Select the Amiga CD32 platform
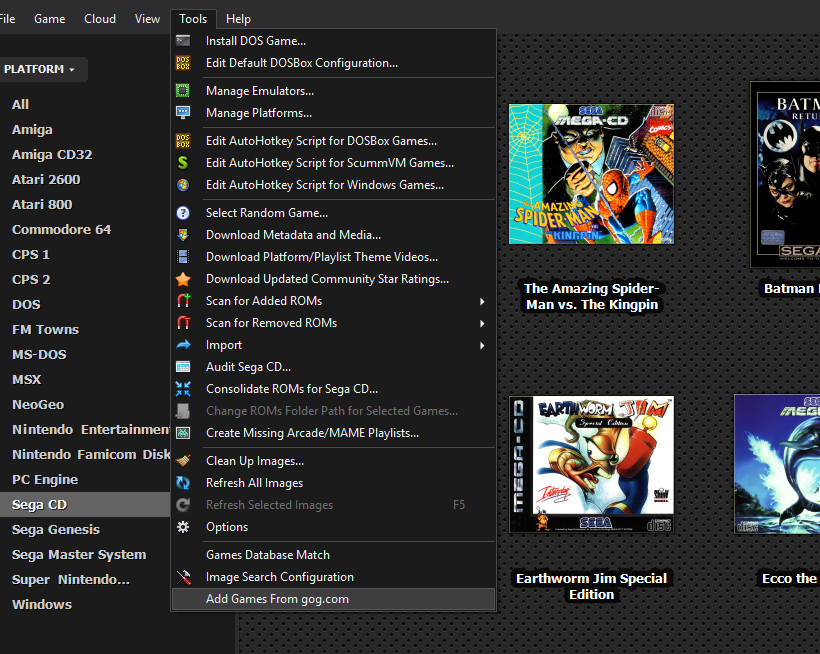The width and height of the screenshot is (820, 654). pyautogui.click(x=52, y=155)
